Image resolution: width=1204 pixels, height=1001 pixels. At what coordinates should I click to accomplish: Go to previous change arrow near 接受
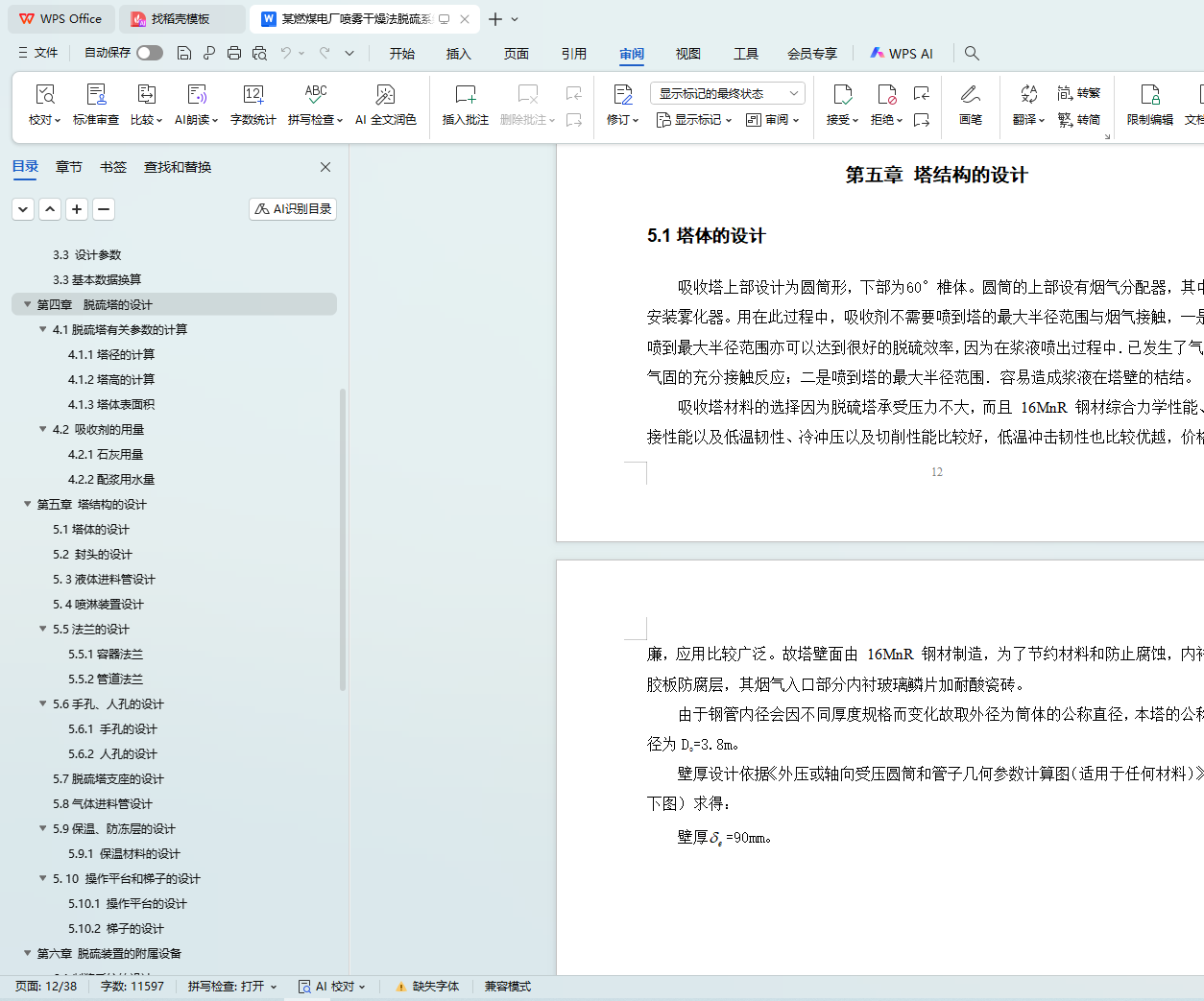pyautogui.click(x=922, y=93)
